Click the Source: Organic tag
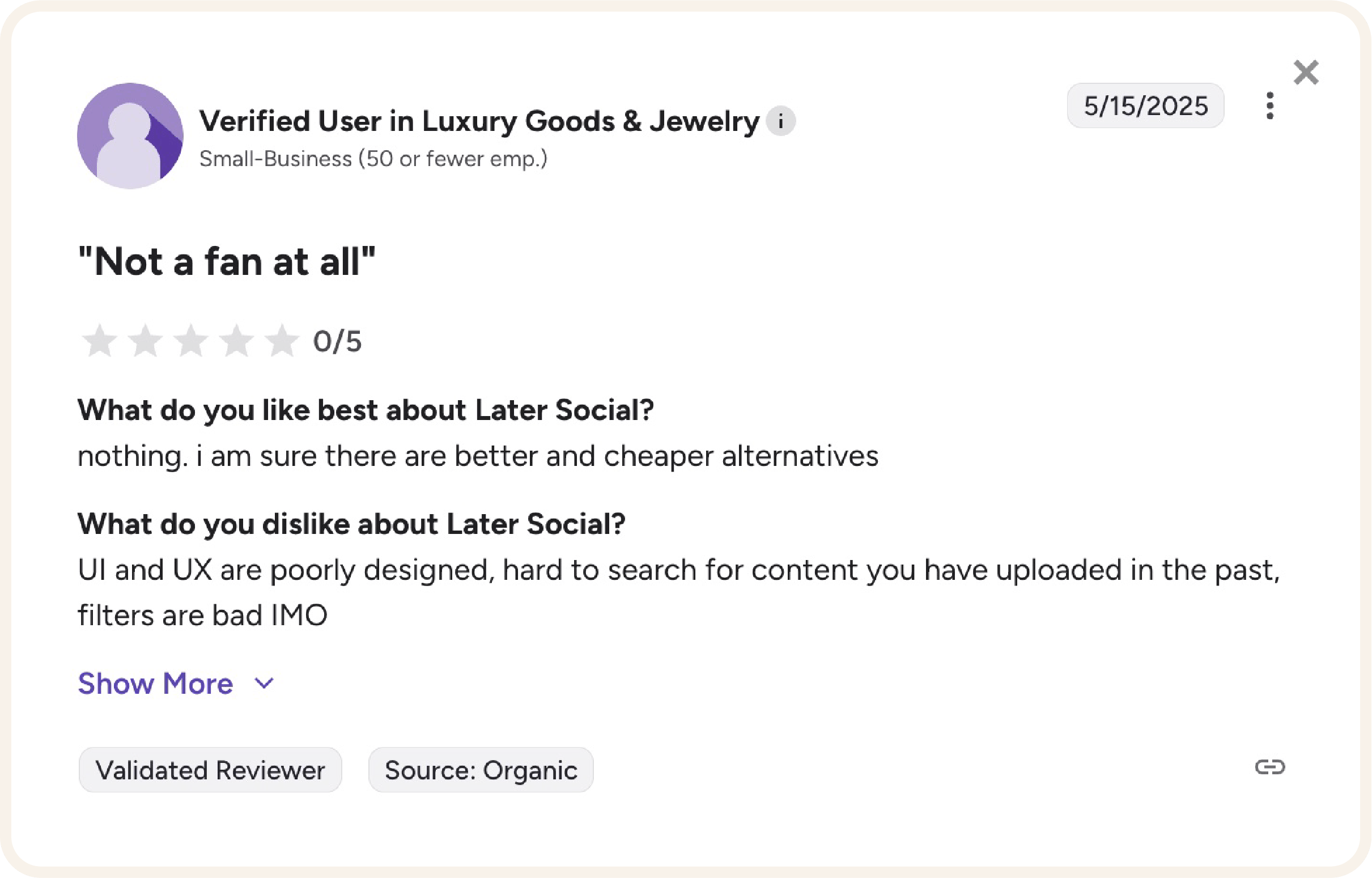Image resolution: width=1372 pixels, height=878 pixels. [481, 770]
